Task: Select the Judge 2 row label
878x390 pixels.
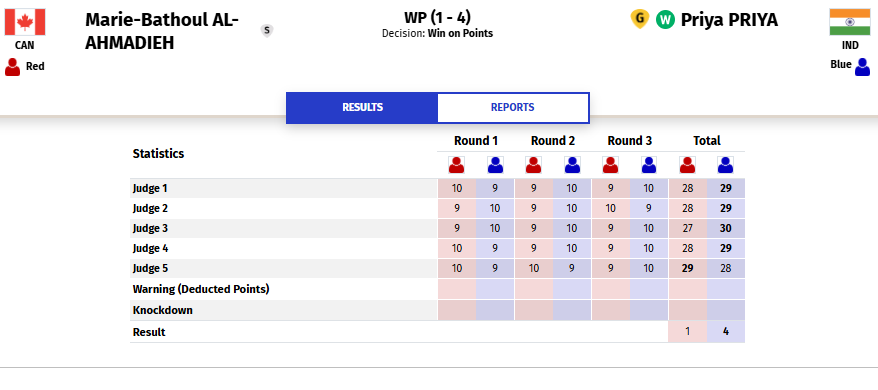Action: point(150,208)
